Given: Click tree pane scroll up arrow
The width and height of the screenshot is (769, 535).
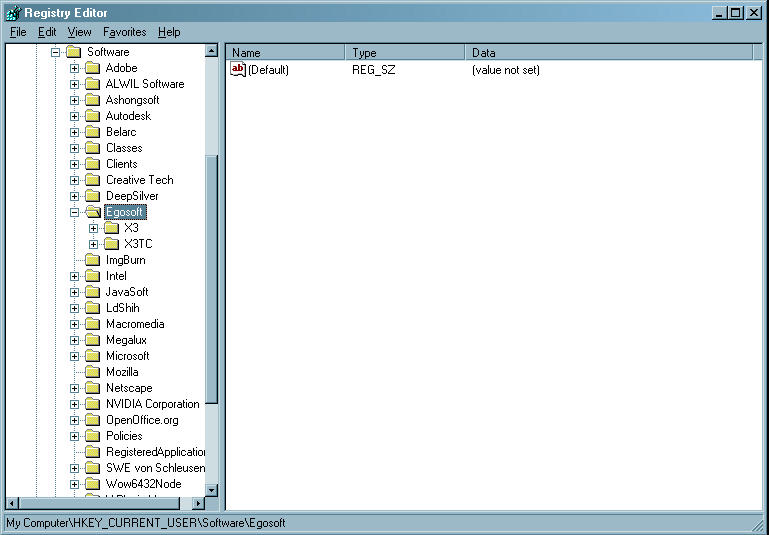Looking at the screenshot, I should pyautogui.click(x=211, y=51).
